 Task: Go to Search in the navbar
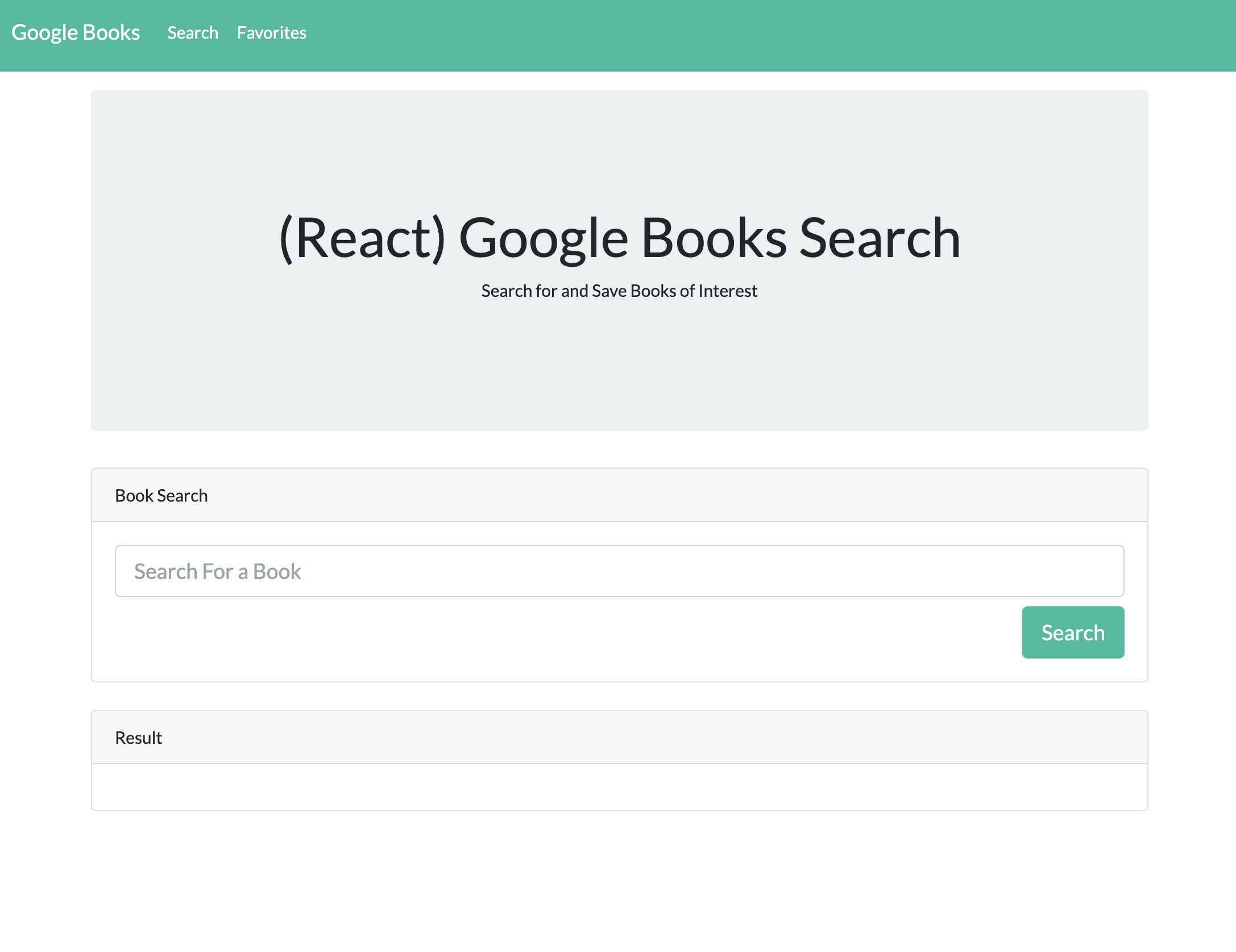click(x=193, y=33)
